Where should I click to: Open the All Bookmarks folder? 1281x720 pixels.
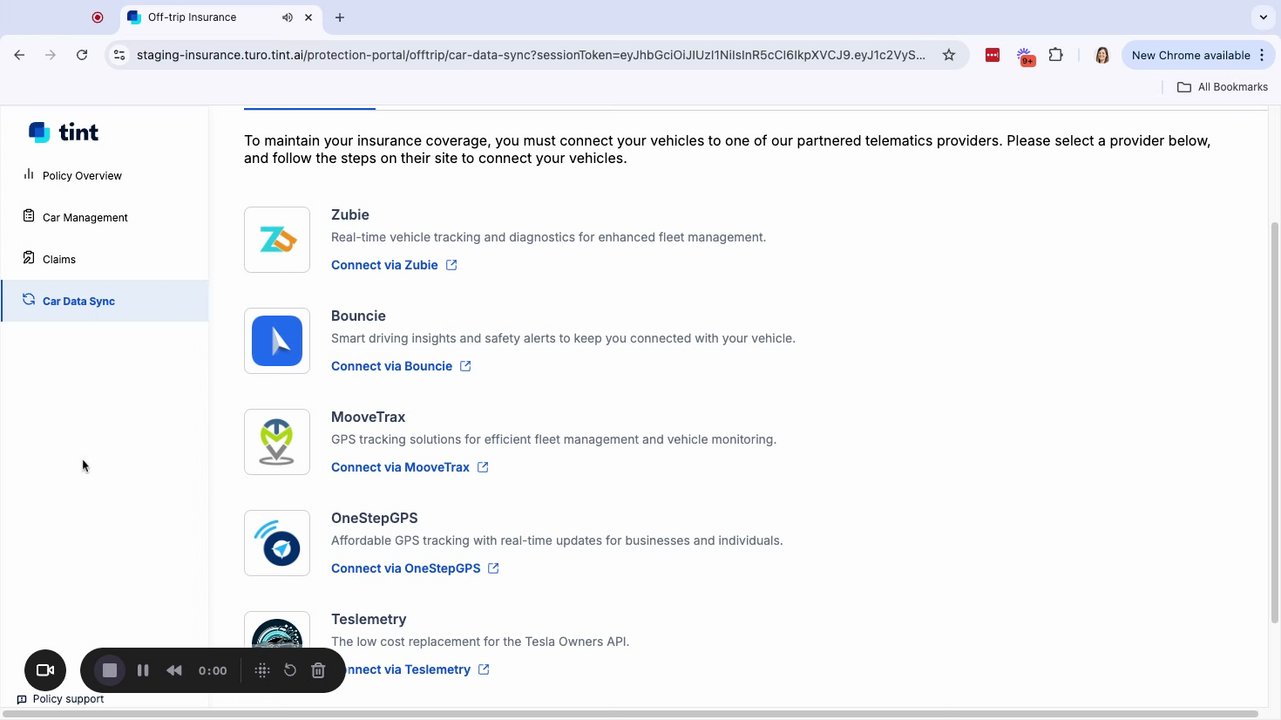click(x=1222, y=87)
